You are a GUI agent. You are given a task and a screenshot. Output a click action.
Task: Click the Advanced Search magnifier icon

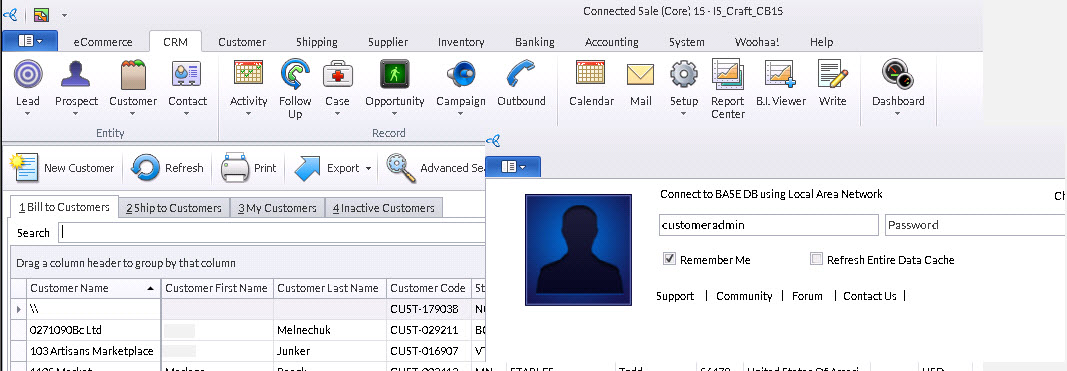pyautogui.click(x=401, y=167)
